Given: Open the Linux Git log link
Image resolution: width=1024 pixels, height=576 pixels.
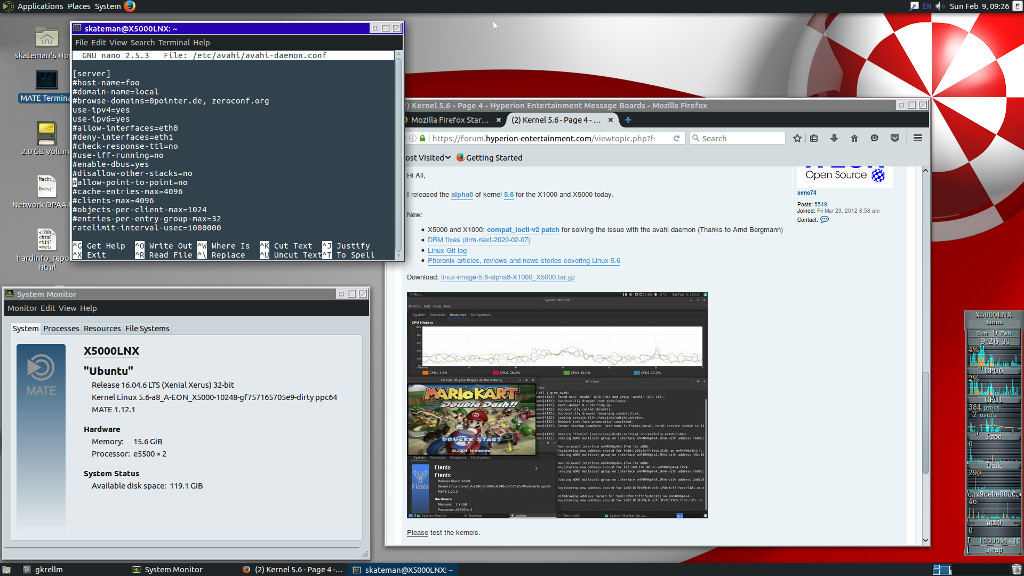Looking at the screenshot, I should (447, 250).
